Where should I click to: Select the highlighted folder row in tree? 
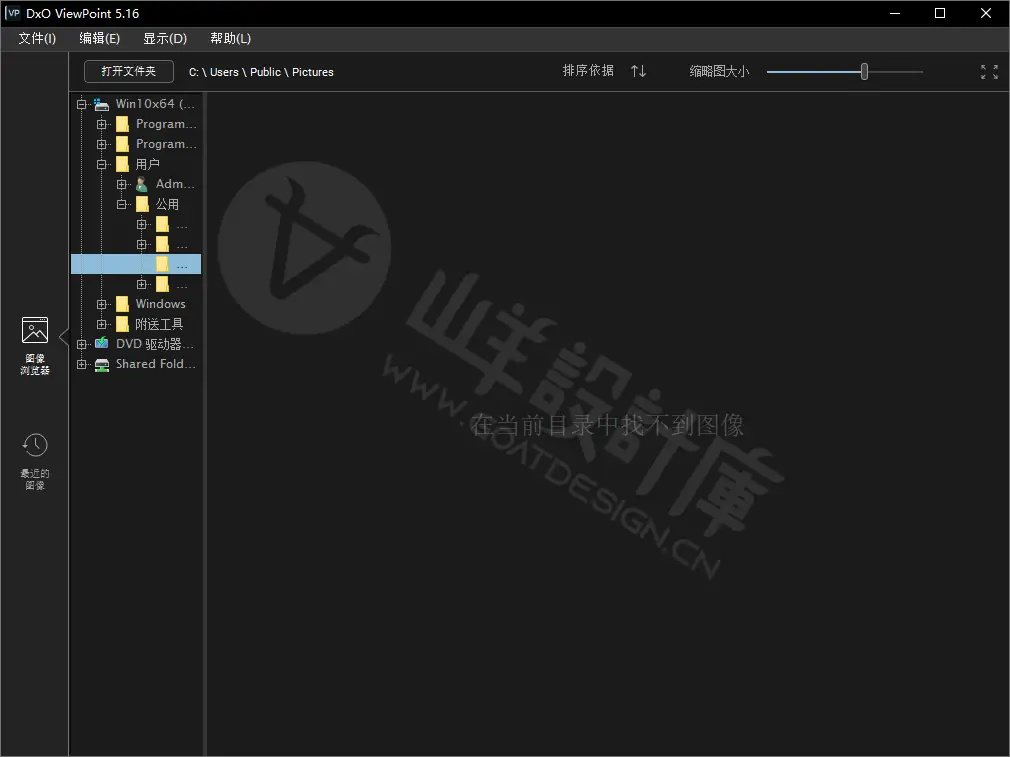point(136,264)
